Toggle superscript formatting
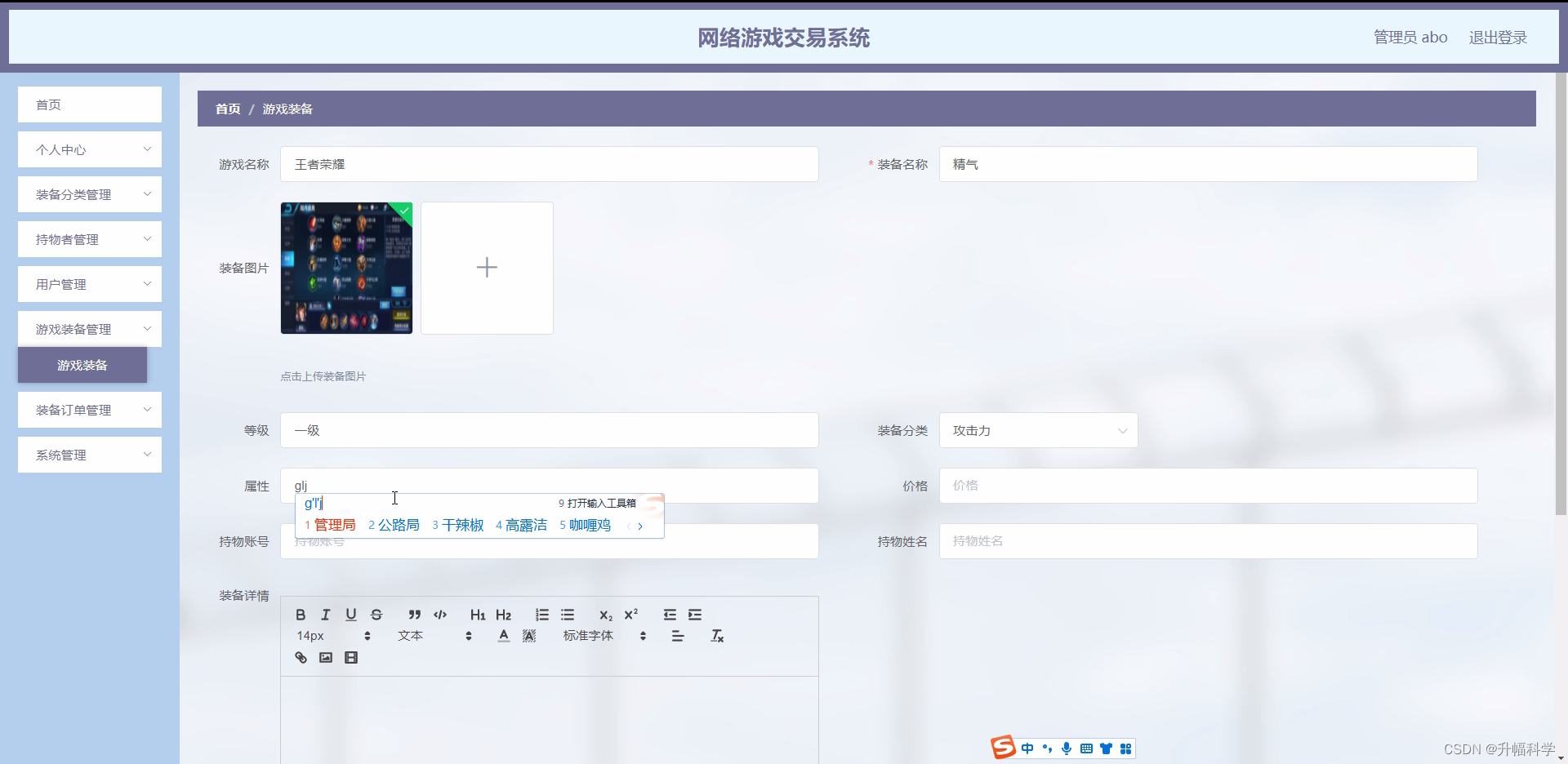This screenshot has height=764, width=1568. coord(631,615)
